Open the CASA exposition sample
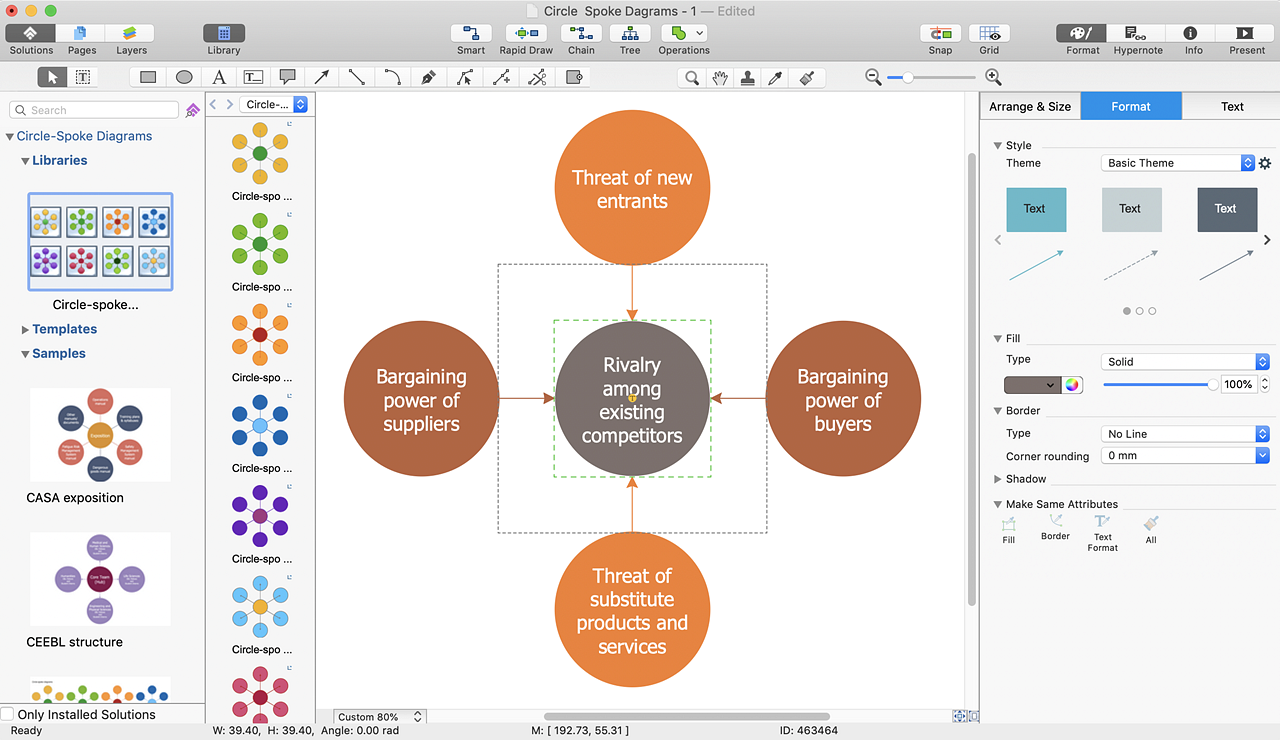The height and width of the screenshot is (740, 1280). 100,434
